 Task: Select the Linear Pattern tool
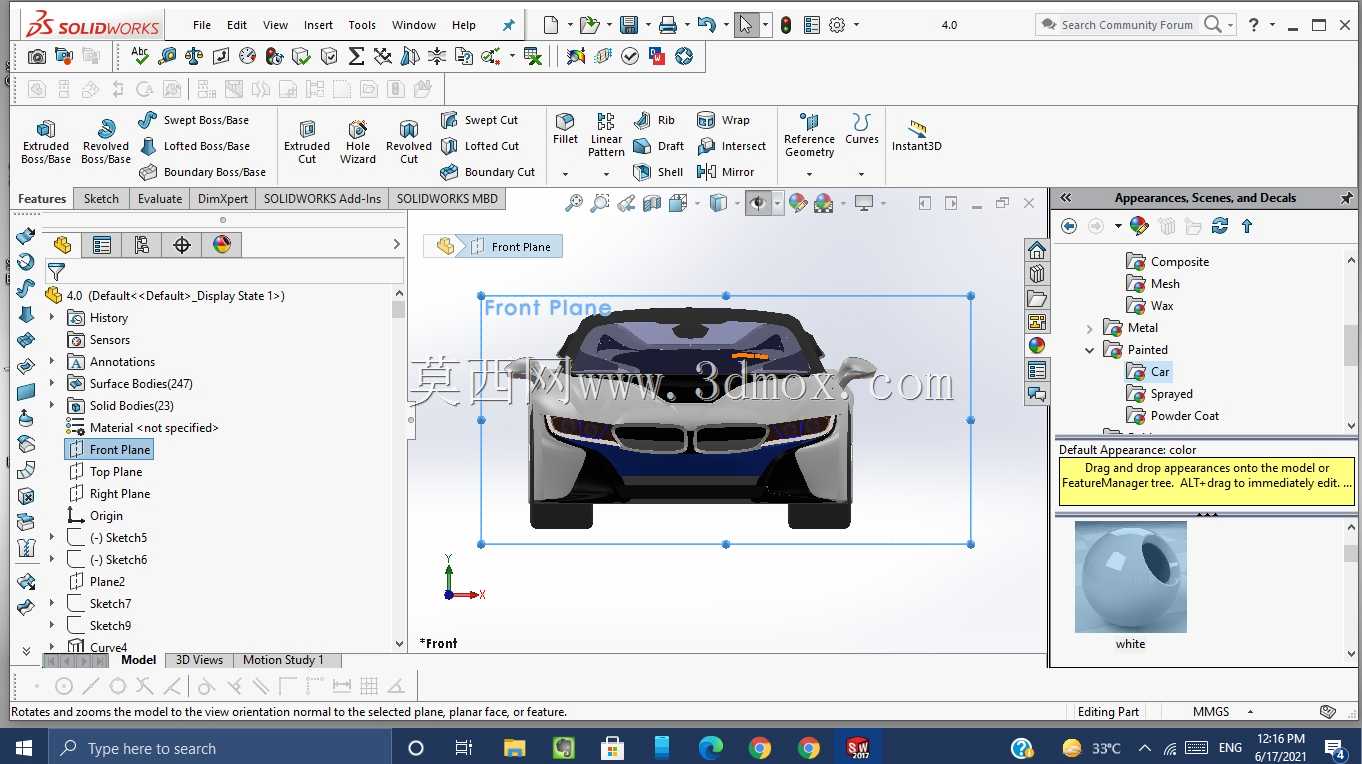(x=606, y=135)
